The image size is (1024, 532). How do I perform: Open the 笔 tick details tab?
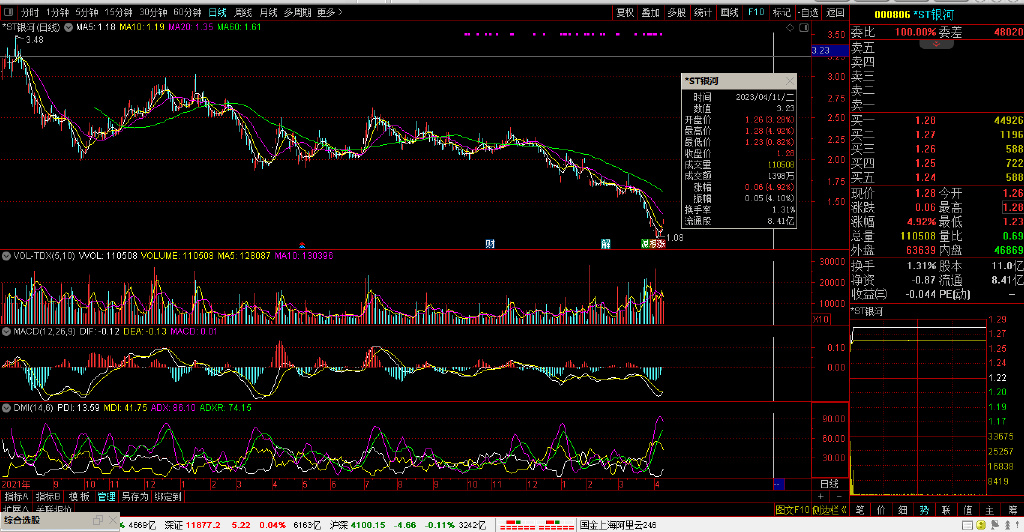(859, 510)
